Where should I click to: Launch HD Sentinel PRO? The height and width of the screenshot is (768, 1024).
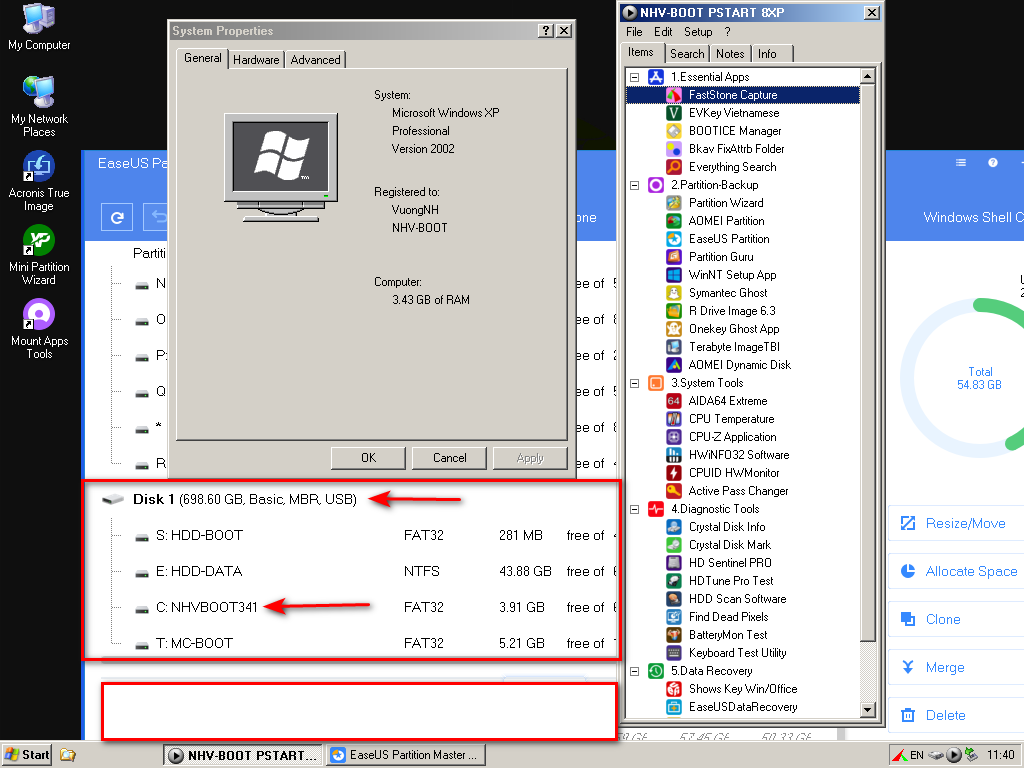click(729, 563)
